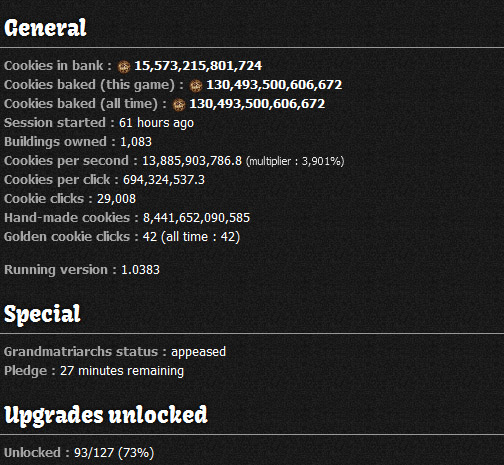Image resolution: width=504 pixels, height=465 pixels.
Task: Click the Hand-made cookies amount
Action: 196,218
